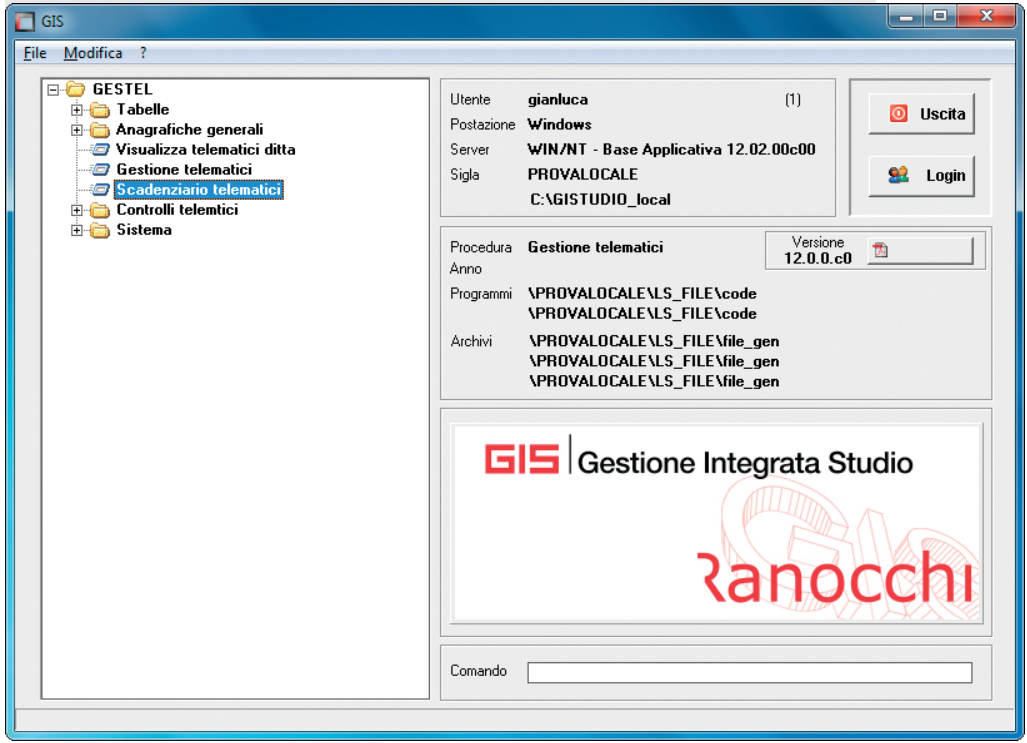
Task: Click the GIS application icon in title bar
Action: coord(25,22)
